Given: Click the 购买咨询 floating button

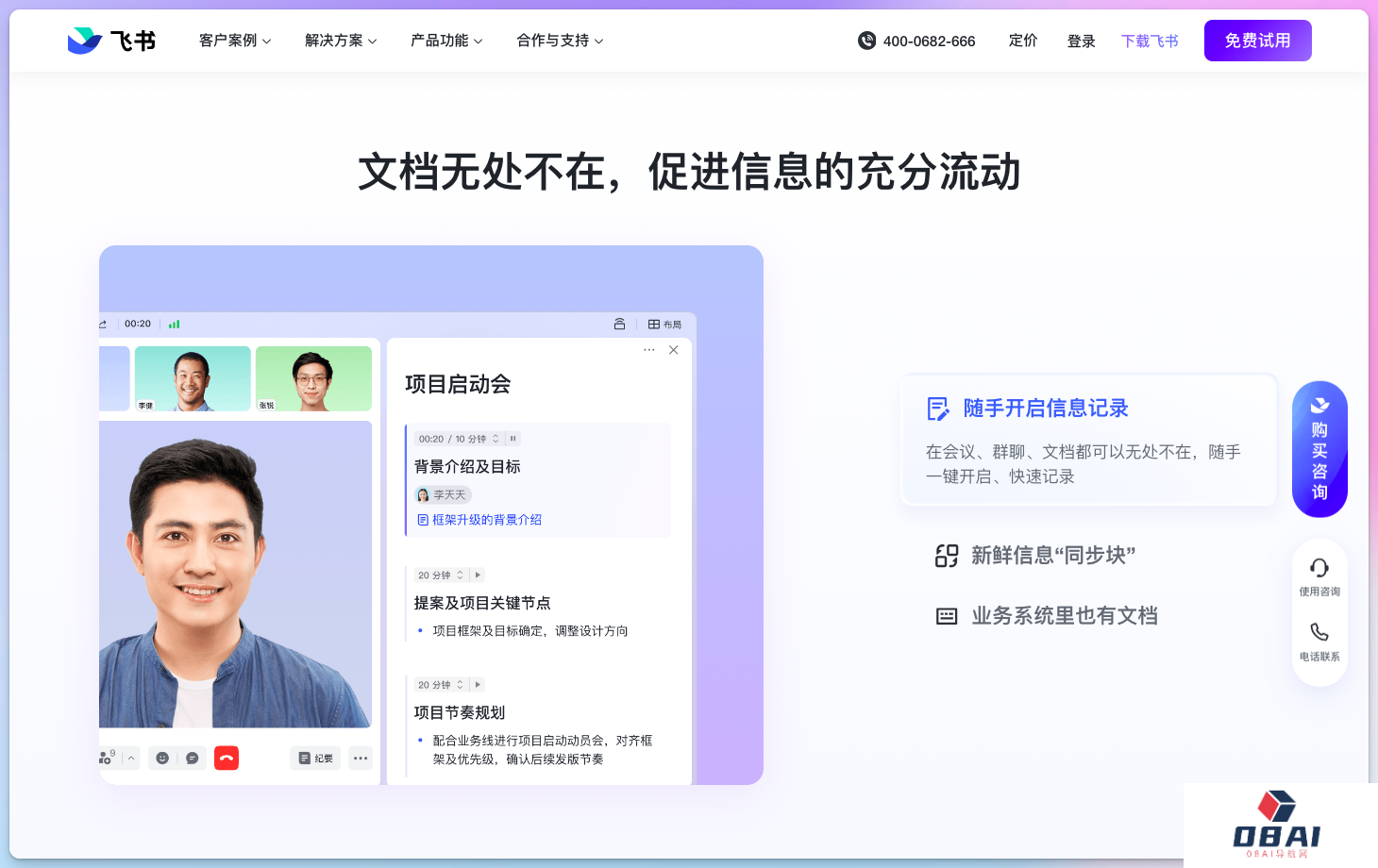Looking at the screenshot, I should coord(1319,450).
